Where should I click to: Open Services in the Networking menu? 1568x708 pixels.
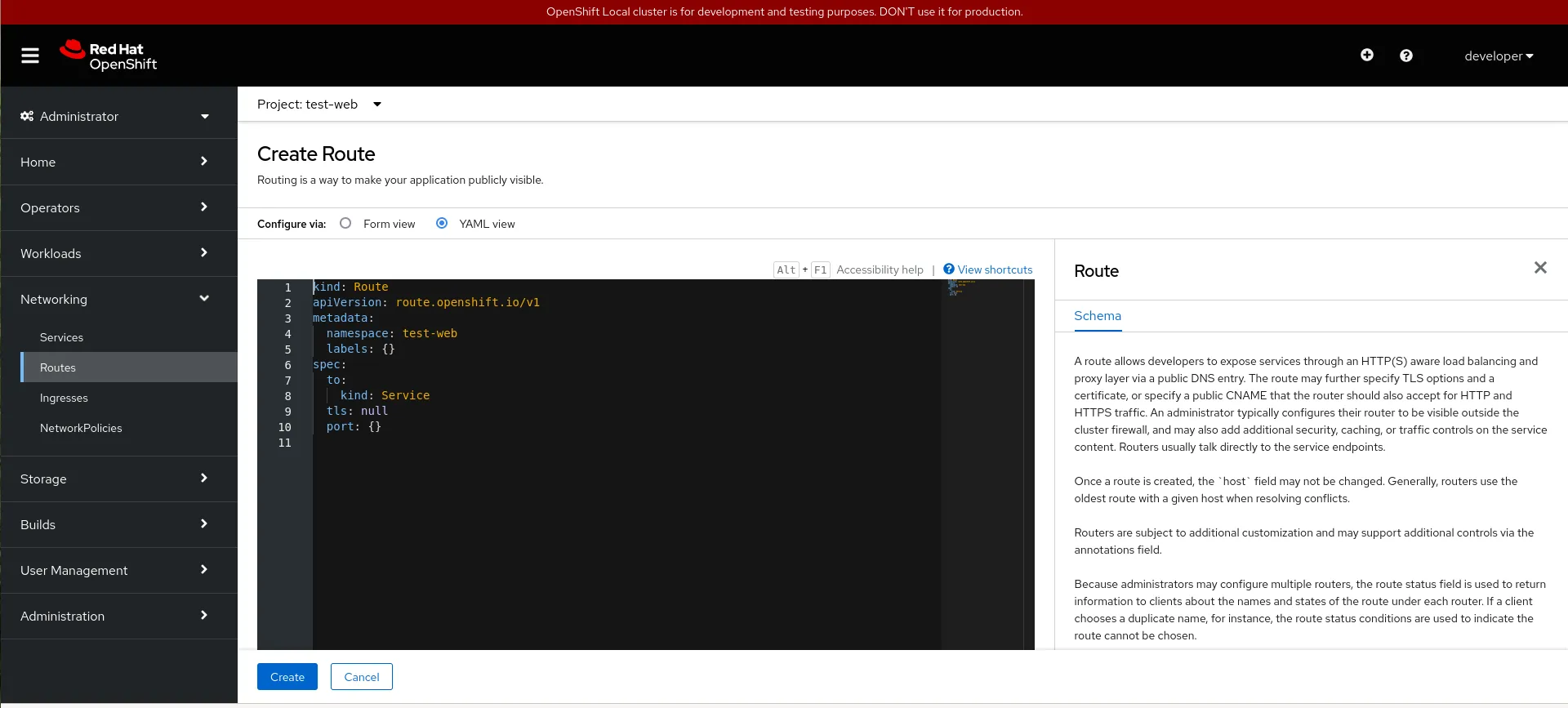(x=61, y=337)
